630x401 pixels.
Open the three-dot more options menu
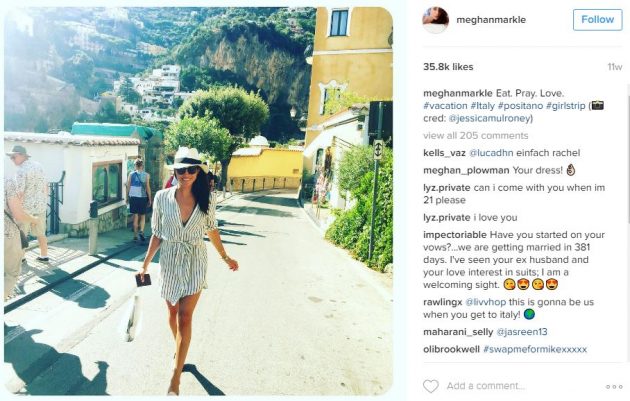(x=614, y=387)
